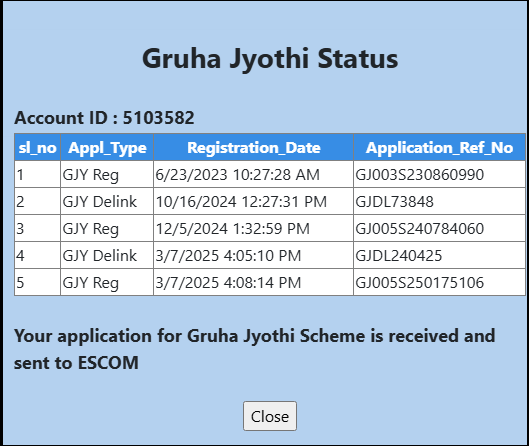Click the Close button
This screenshot has width=529, height=446.
click(270, 416)
